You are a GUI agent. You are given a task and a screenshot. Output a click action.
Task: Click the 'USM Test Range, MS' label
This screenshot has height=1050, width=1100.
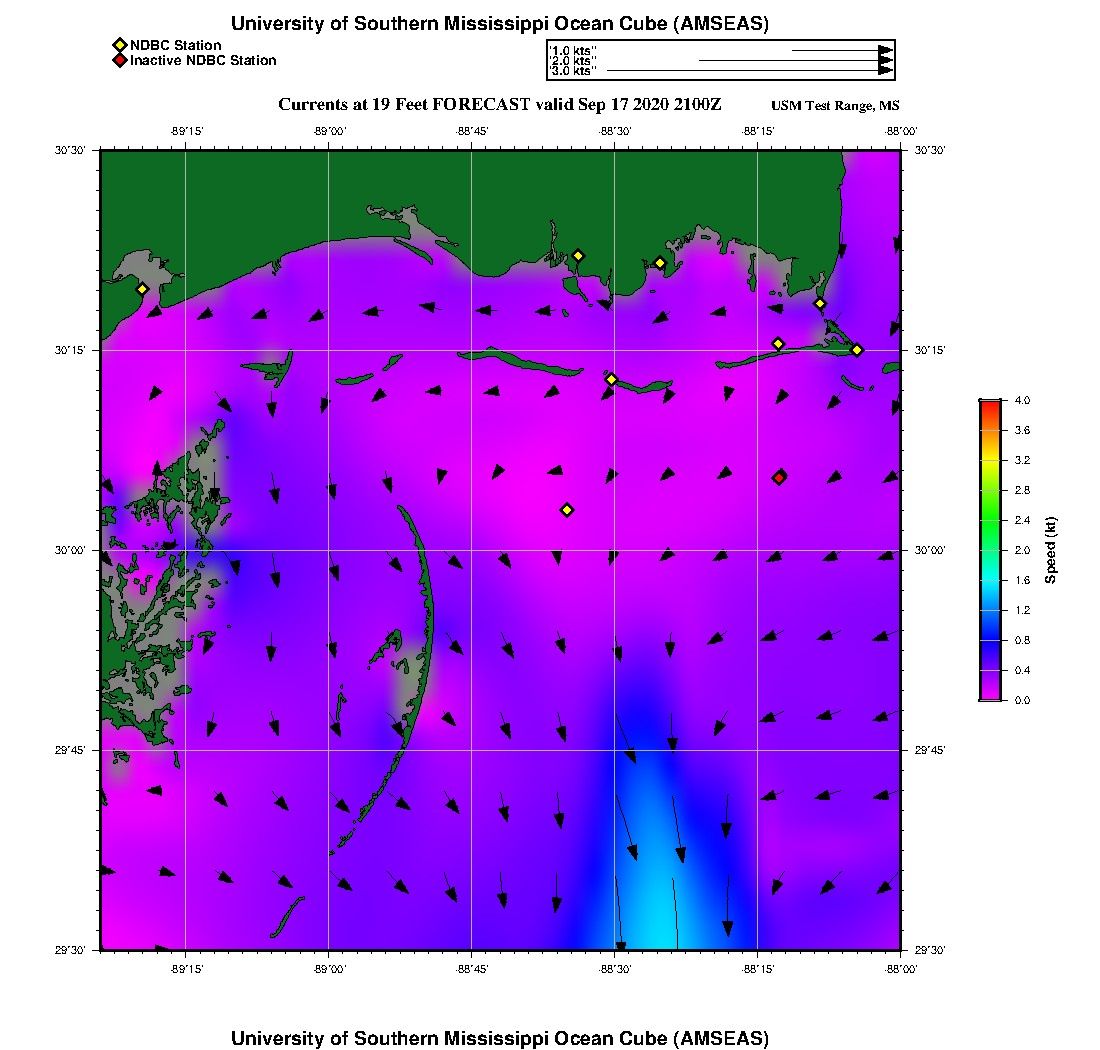click(835, 106)
